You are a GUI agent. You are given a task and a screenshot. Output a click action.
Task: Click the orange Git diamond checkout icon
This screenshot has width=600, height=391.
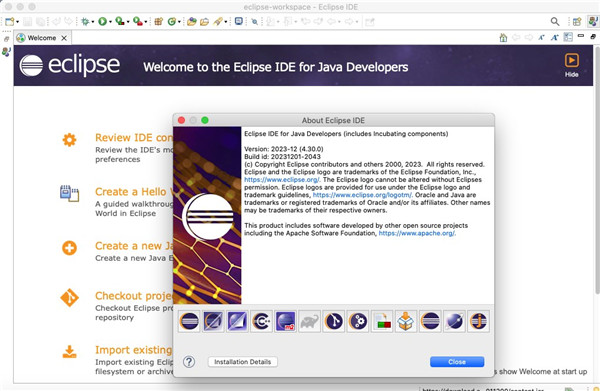point(69,298)
